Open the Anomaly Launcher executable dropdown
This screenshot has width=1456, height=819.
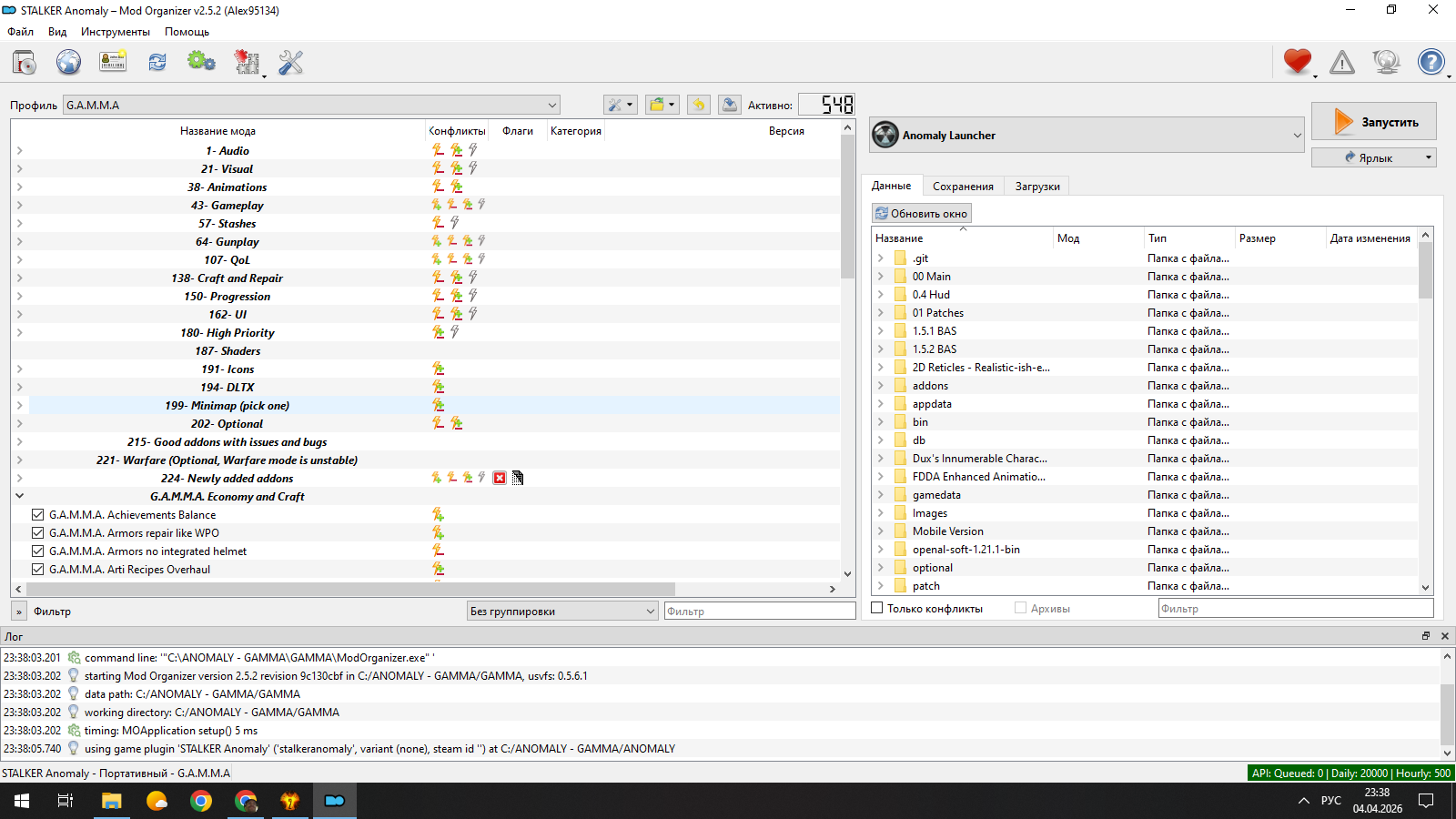coord(1087,135)
